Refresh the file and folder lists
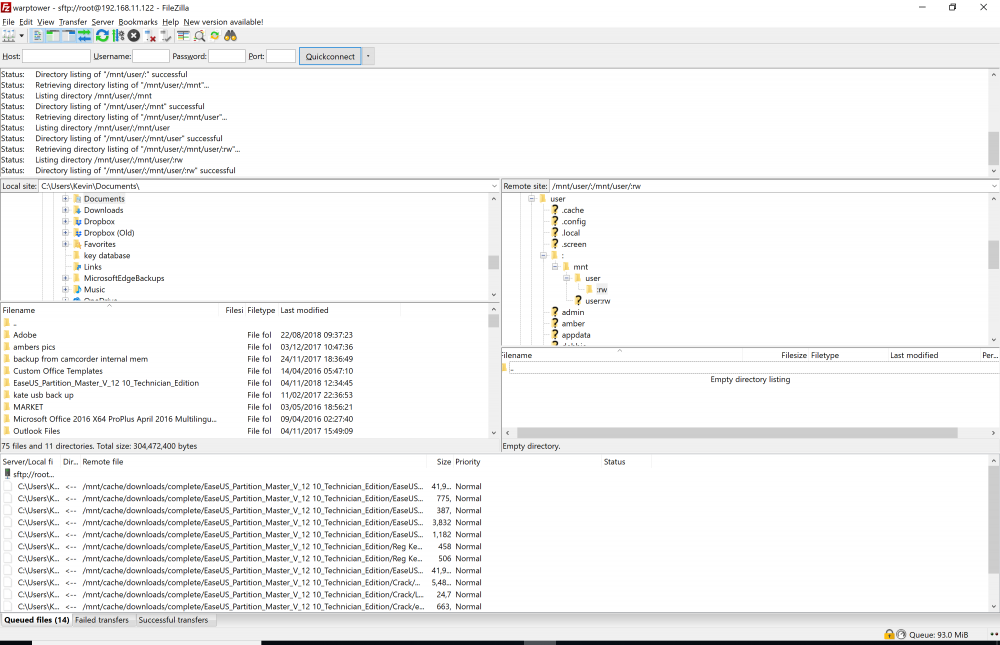This screenshot has width=1000, height=645. pos(102,36)
